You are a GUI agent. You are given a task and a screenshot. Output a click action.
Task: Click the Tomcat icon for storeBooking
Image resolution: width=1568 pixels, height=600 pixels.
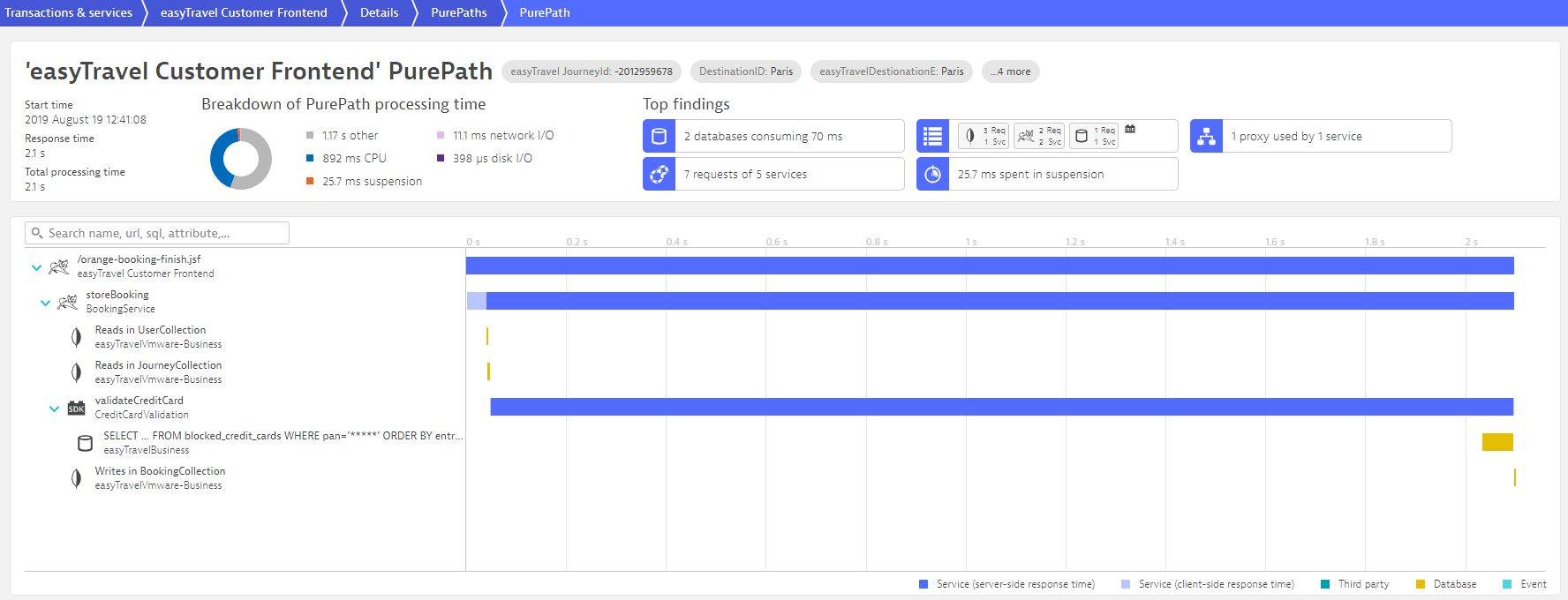point(68,302)
